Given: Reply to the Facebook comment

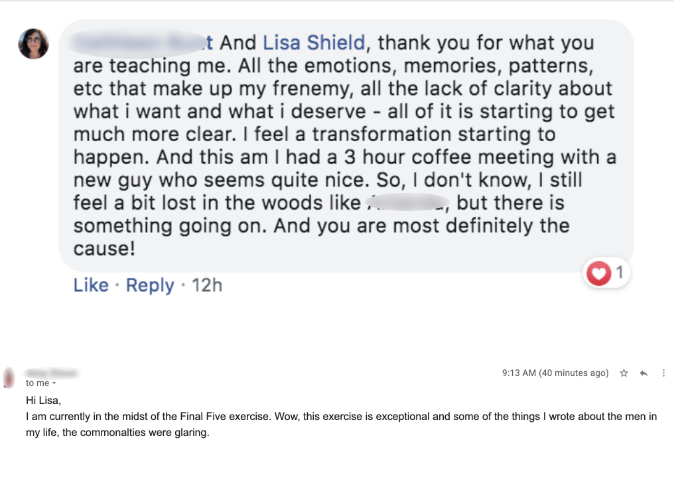Looking at the screenshot, I should point(150,285).
